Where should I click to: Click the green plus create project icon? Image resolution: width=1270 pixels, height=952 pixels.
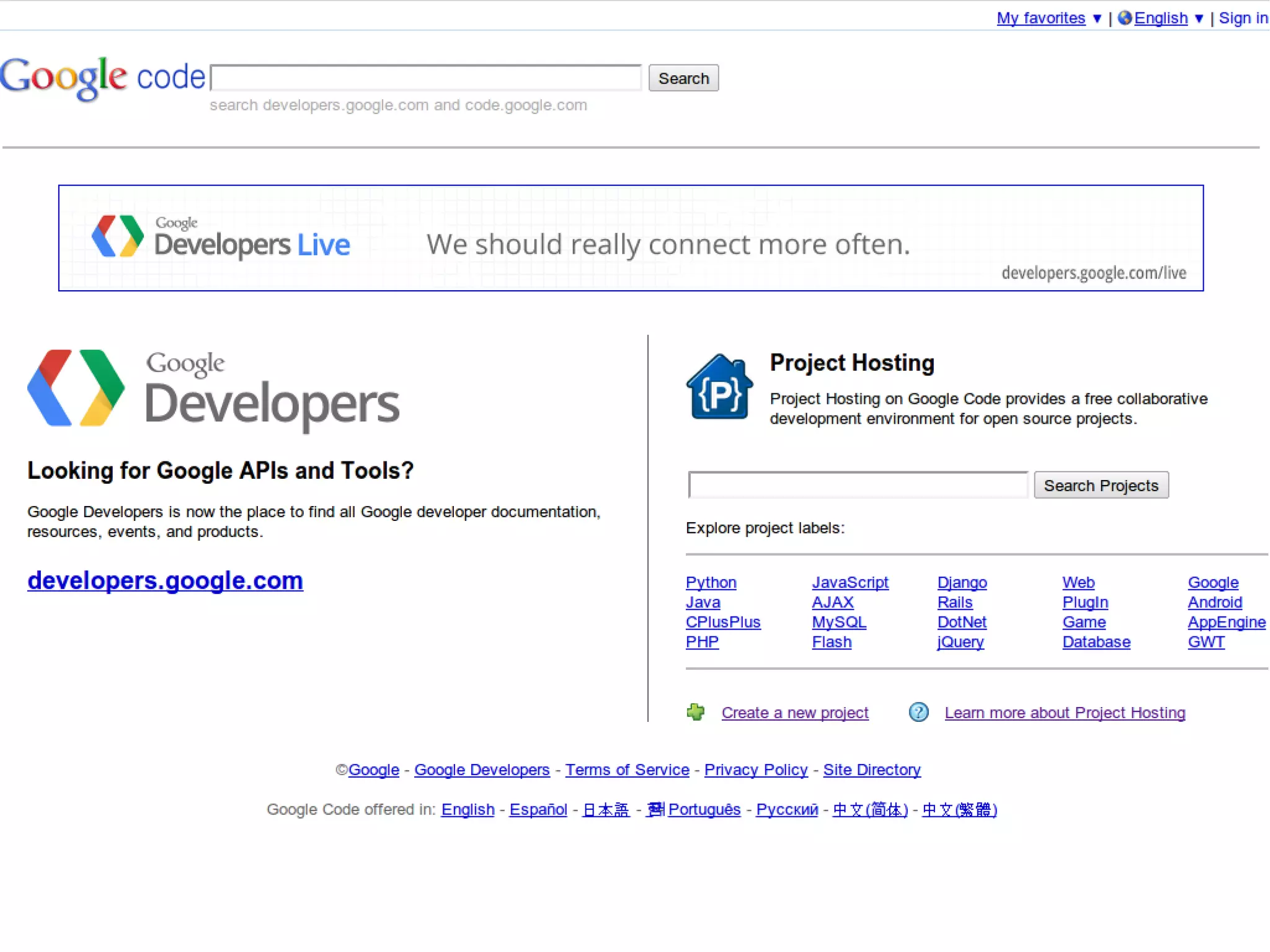(x=696, y=712)
